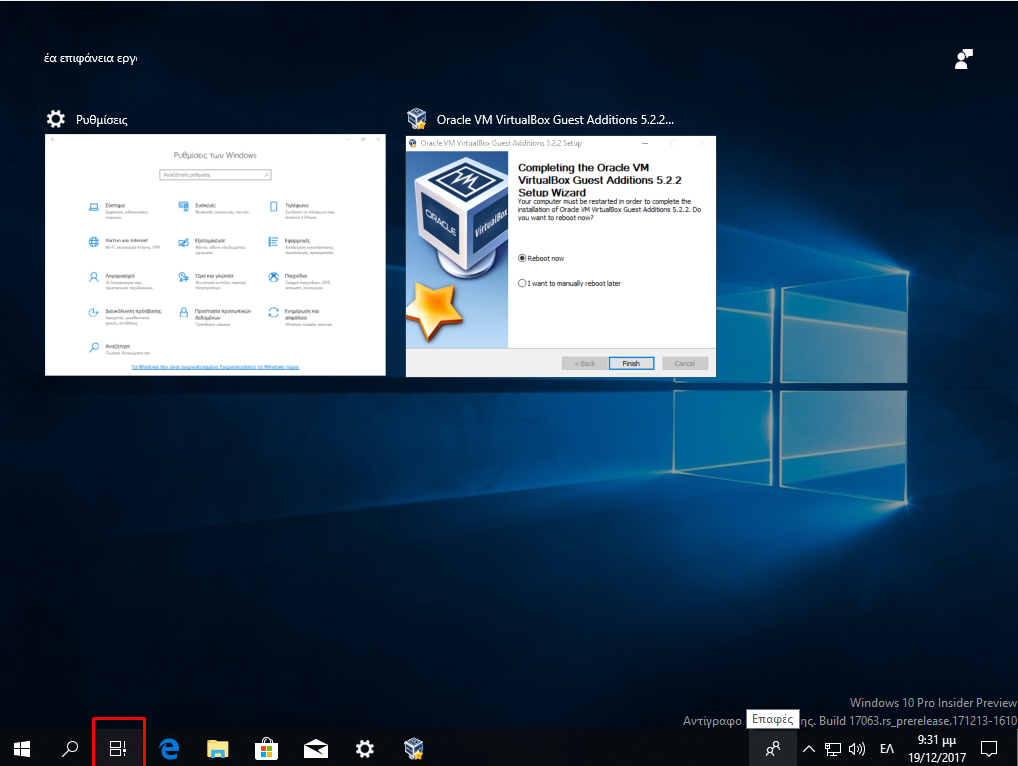
Task: Open File Explorer from the taskbar
Action: coord(217,749)
